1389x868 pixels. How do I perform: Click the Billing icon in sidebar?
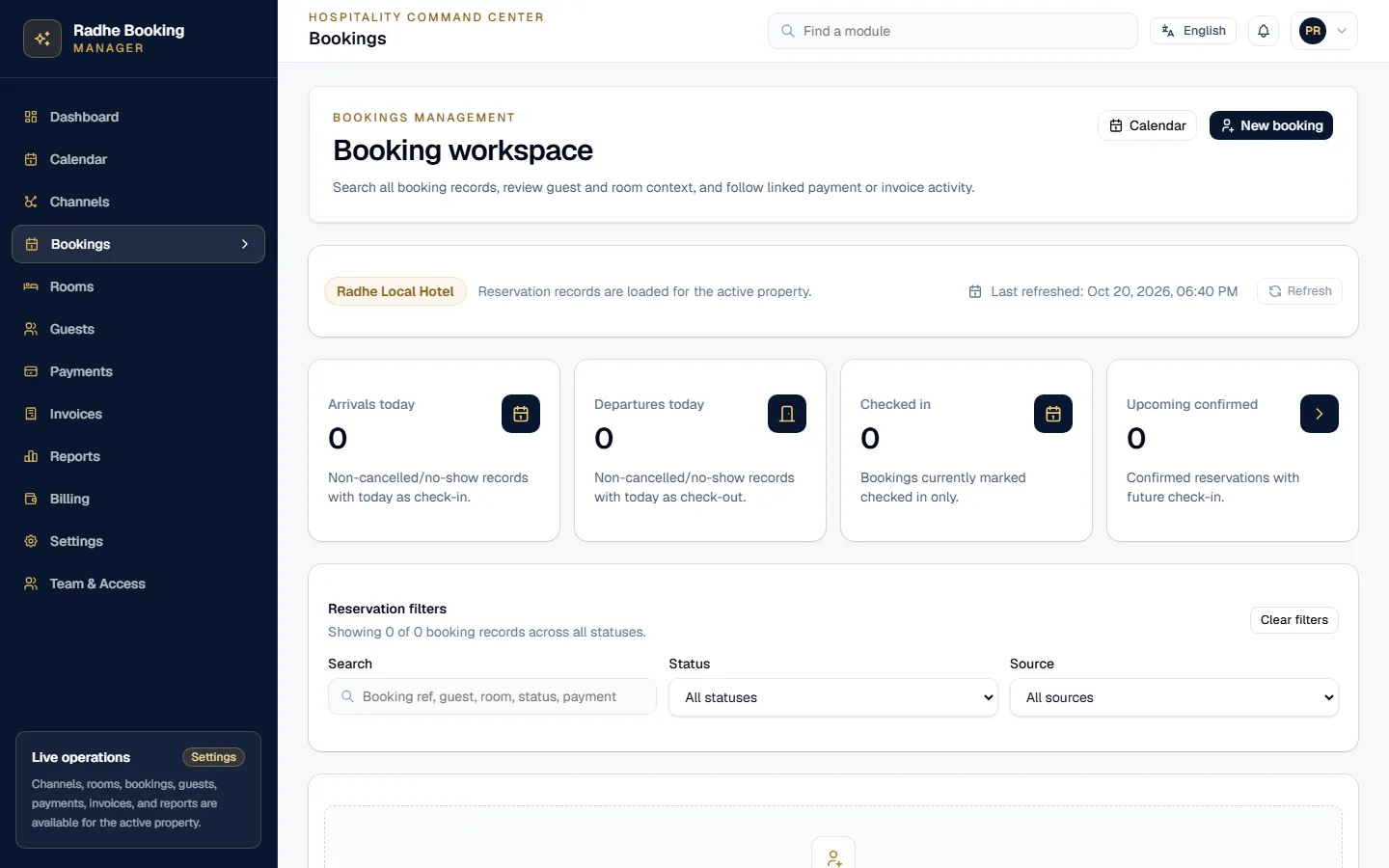(x=31, y=499)
